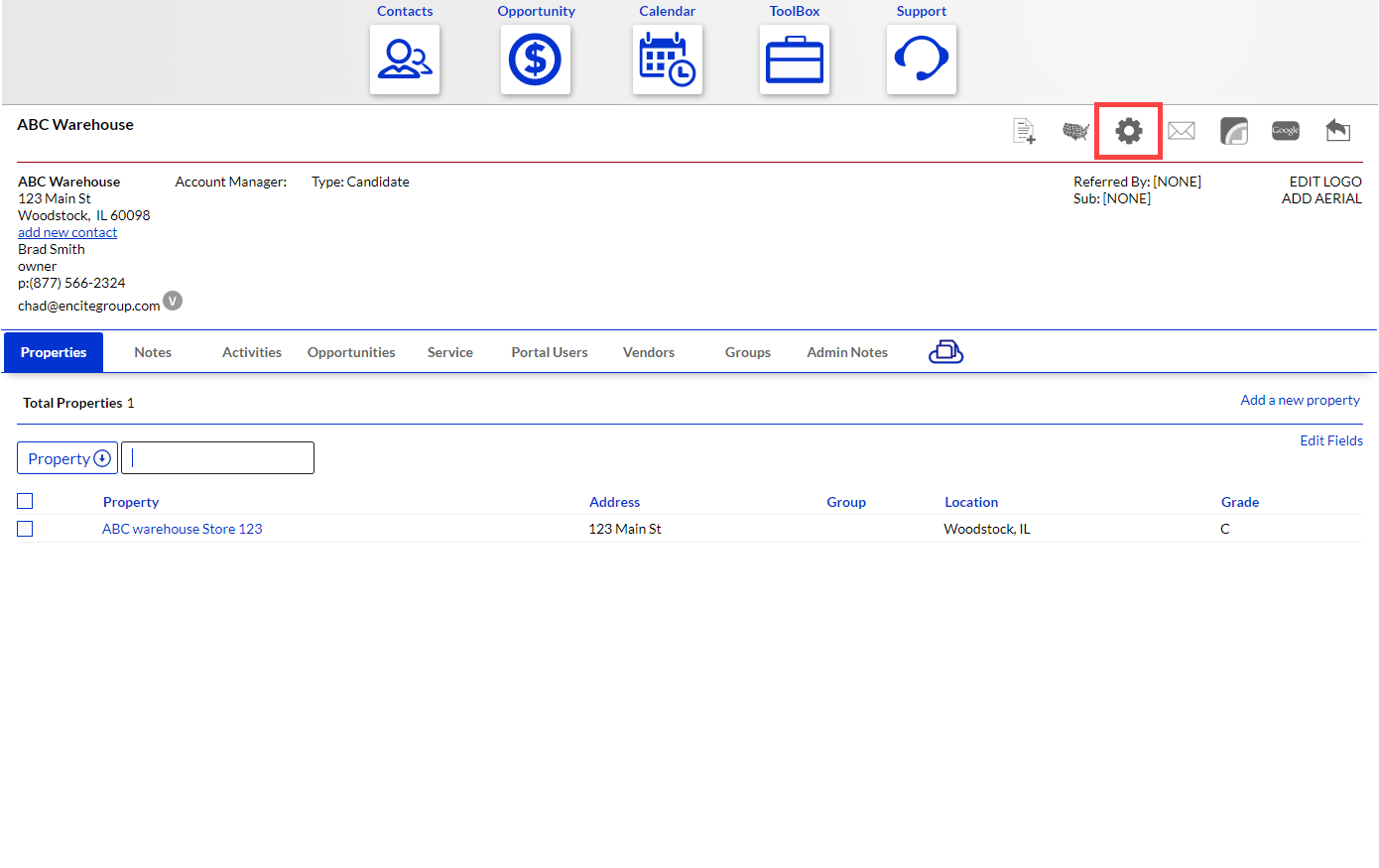Viewport: 1379px width, 868px height.
Task: Click the Opportunity dollar sign icon
Action: [536, 60]
